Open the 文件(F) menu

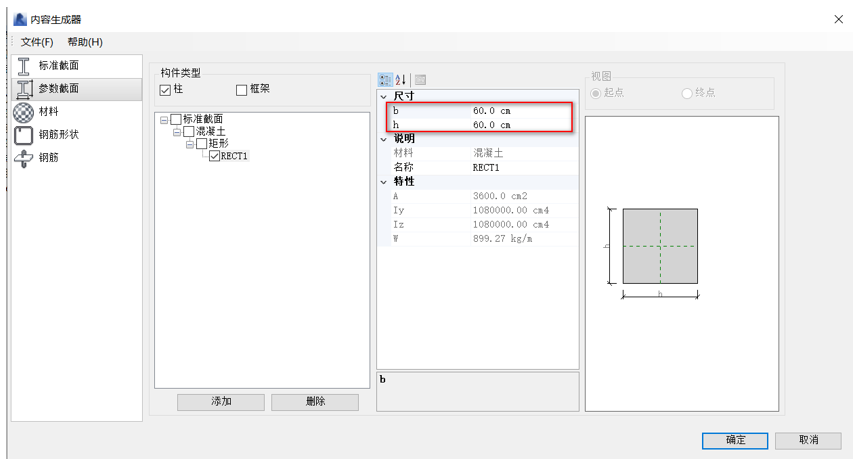click(37, 42)
